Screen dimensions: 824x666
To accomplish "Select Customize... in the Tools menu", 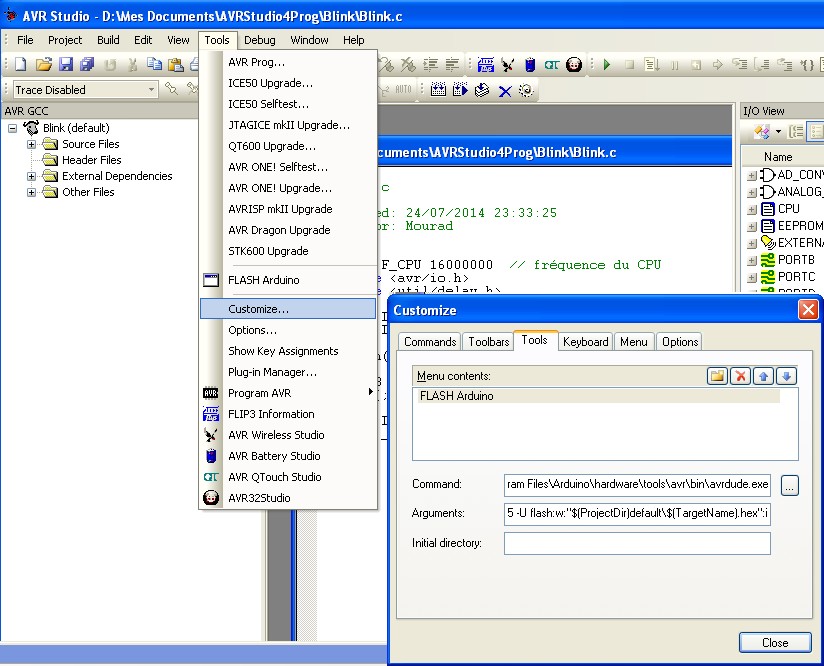I will click(x=288, y=309).
